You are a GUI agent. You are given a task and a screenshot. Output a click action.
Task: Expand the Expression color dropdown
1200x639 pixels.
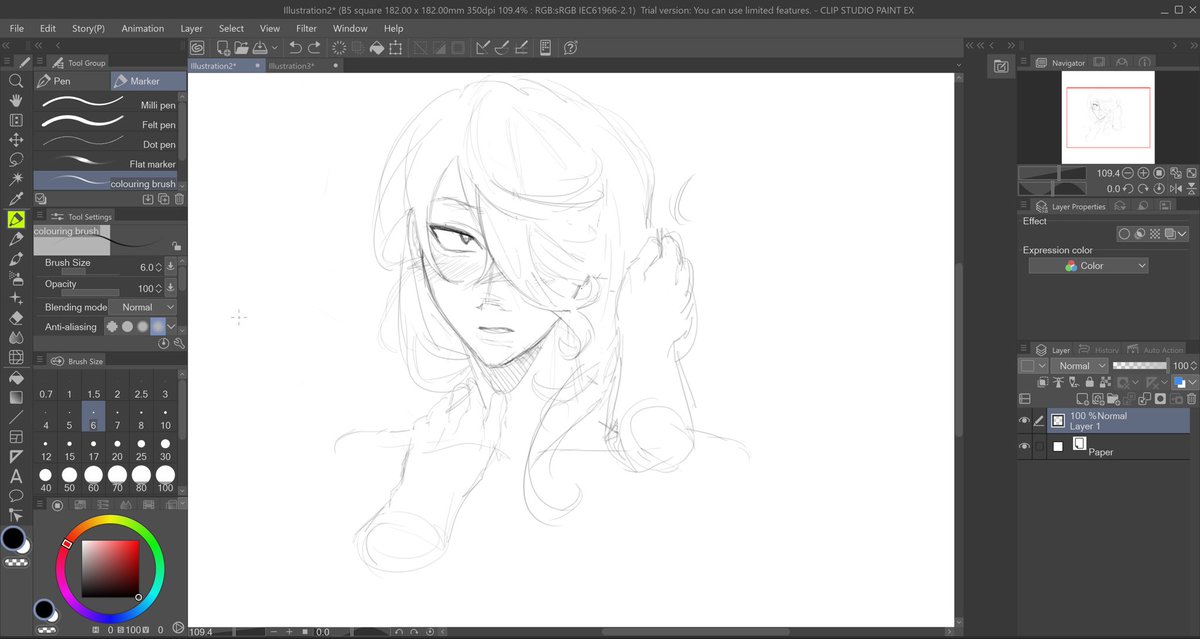point(1088,266)
